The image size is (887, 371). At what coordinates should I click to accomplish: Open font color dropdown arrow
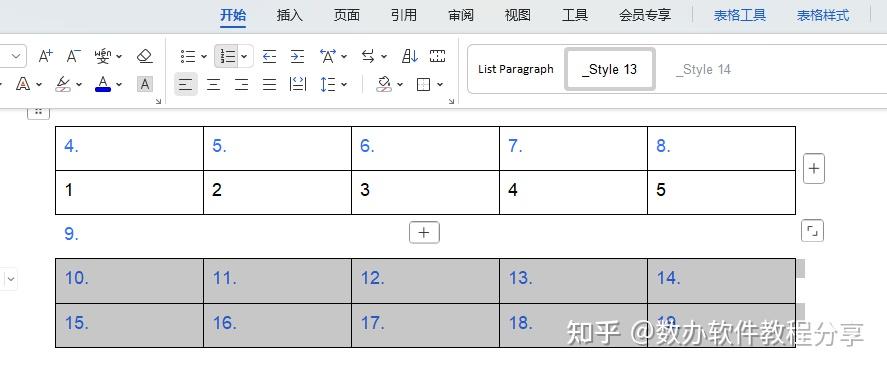click(x=119, y=85)
